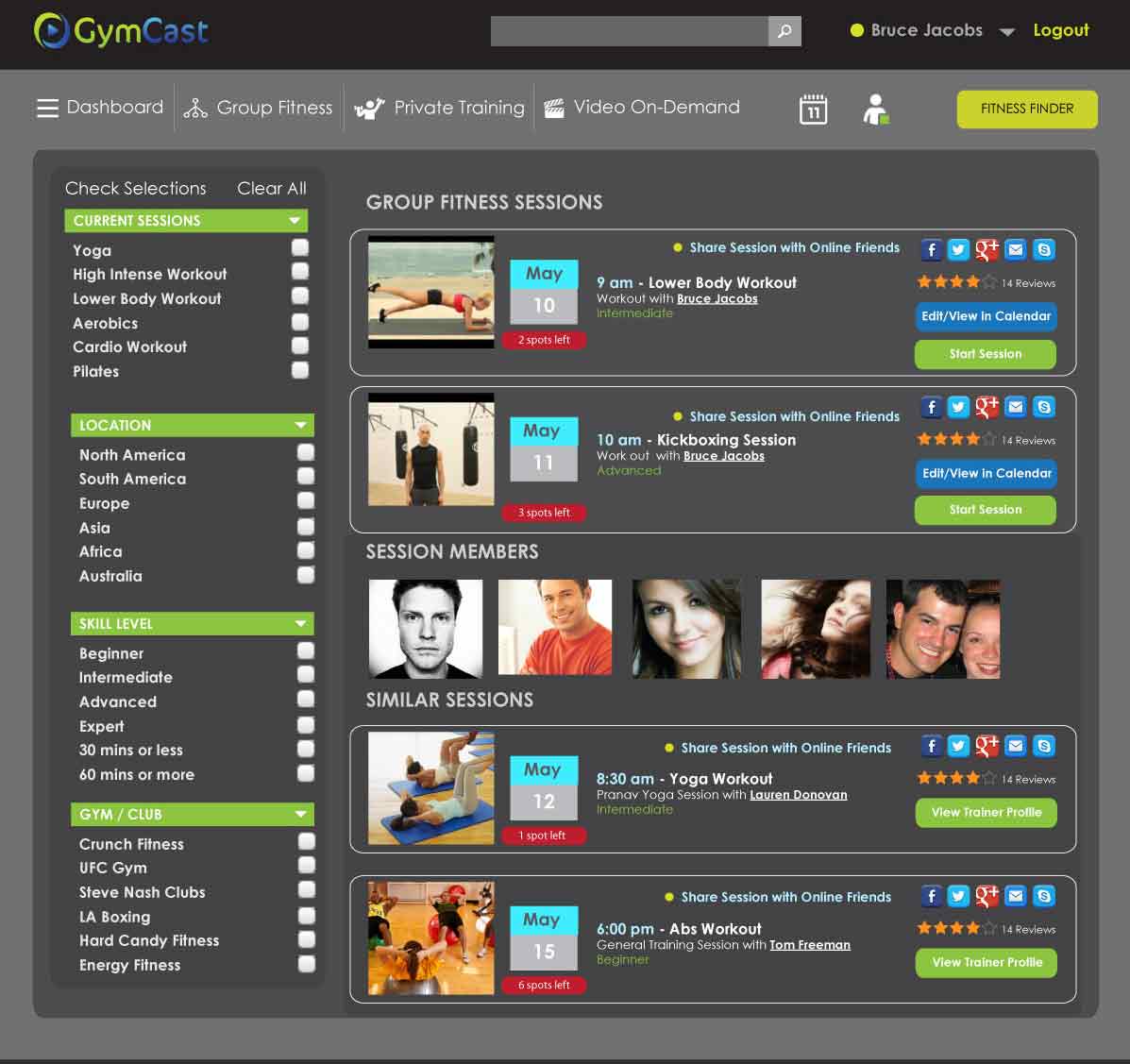Check the Europe location filter

point(306,501)
